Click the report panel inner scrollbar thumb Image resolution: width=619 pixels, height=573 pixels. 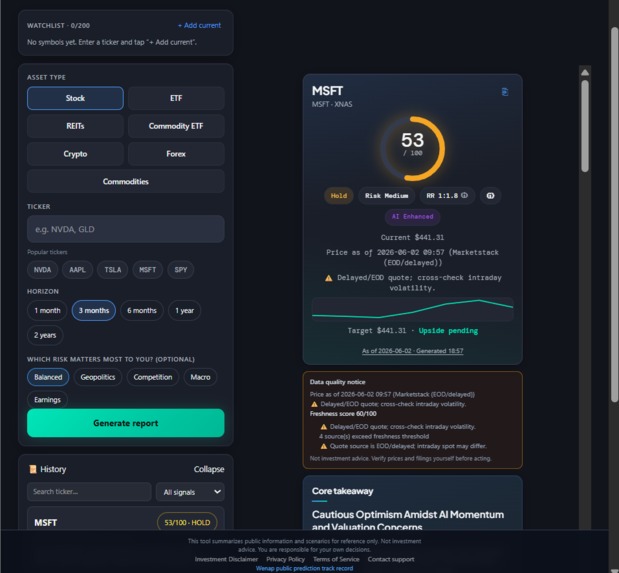pos(585,126)
